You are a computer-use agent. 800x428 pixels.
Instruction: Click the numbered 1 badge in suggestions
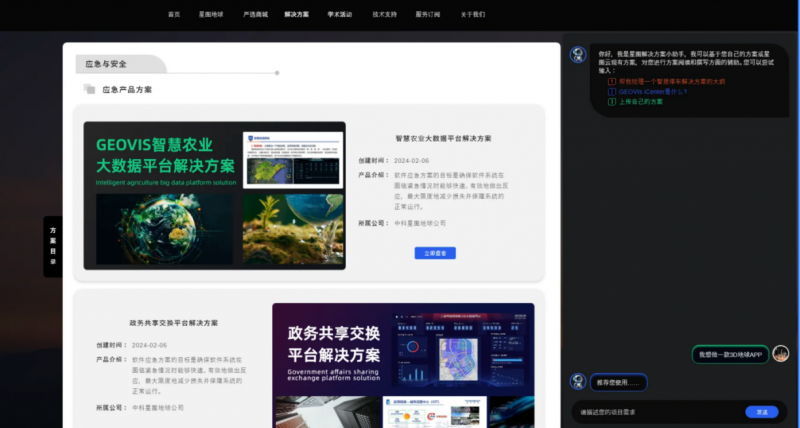tap(612, 82)
